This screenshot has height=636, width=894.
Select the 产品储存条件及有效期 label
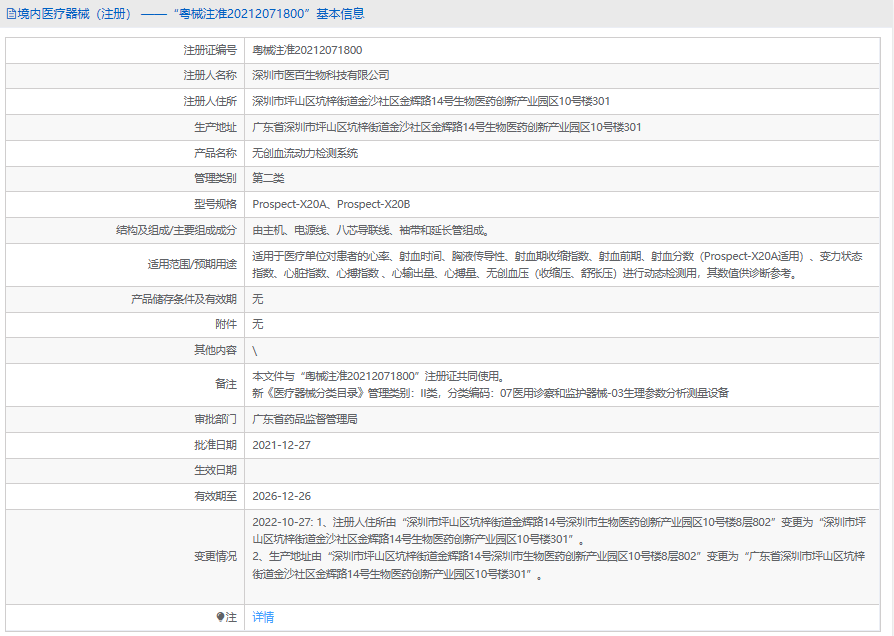tap(184, 299)
